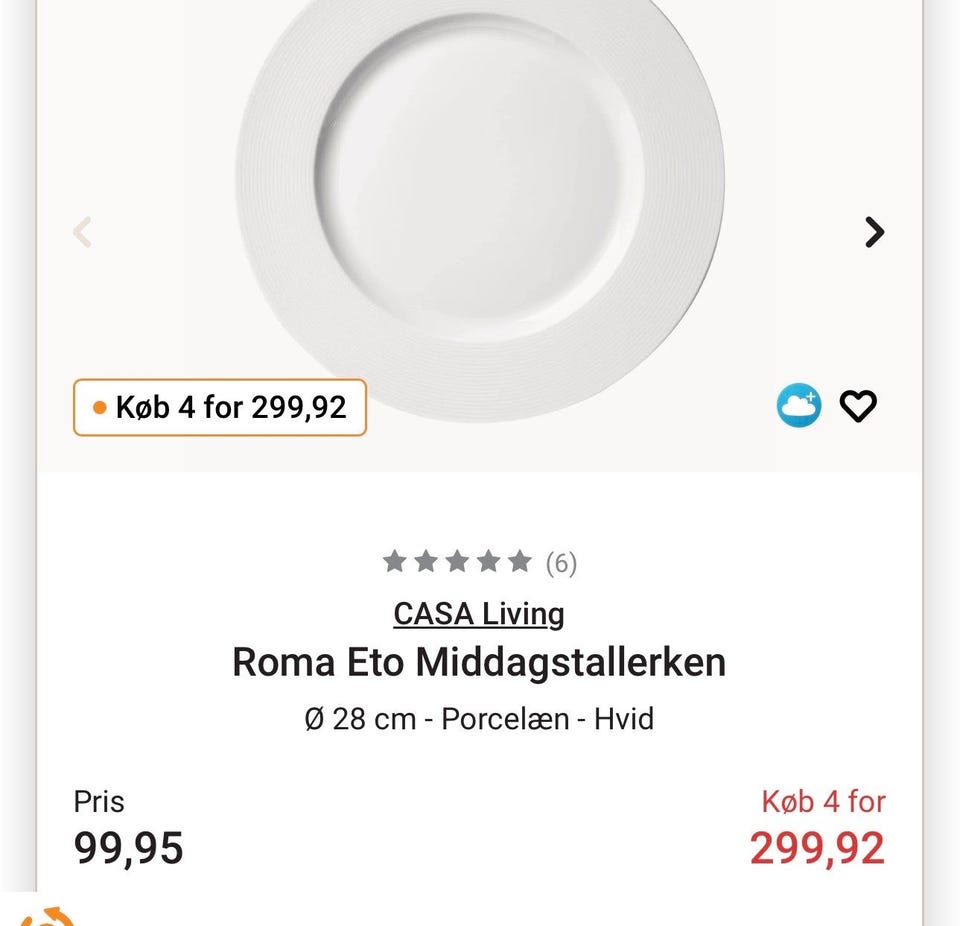Add the plate to favorites with the heart
This screenshot has height=926, width=960.
(858, 405)
